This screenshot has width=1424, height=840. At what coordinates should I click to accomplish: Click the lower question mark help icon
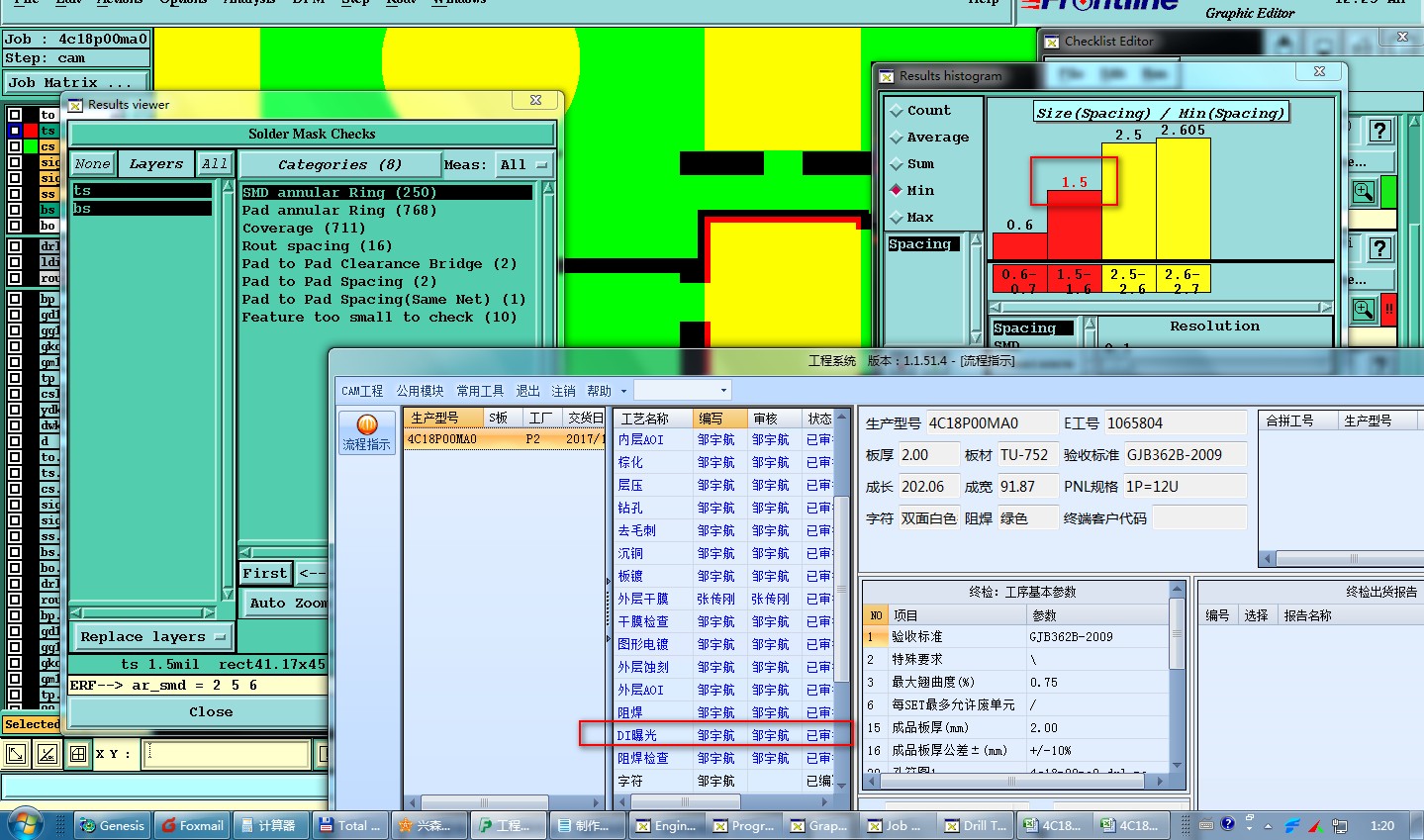point(1380,247)
